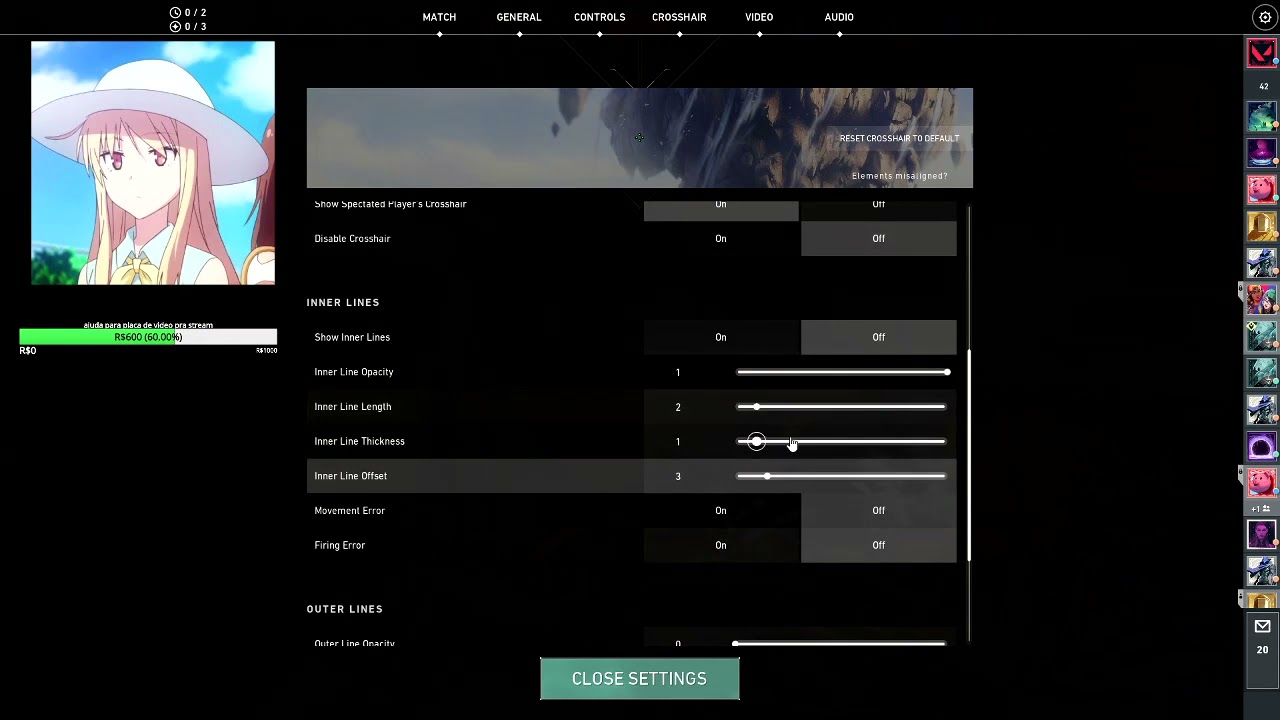The image size is (1280, 720).
Task: Enable inner lines Firing Error On
Action: (721, 545)
